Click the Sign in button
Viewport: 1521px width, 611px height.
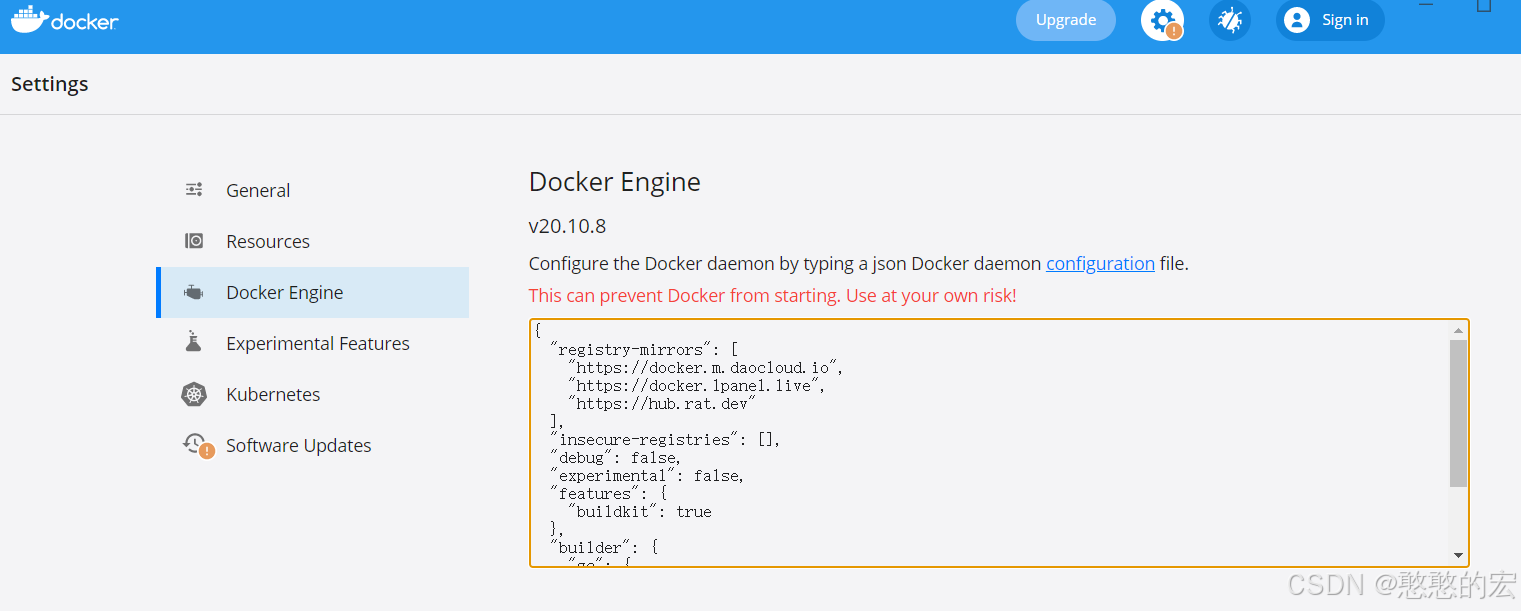tap(1330, 20)
